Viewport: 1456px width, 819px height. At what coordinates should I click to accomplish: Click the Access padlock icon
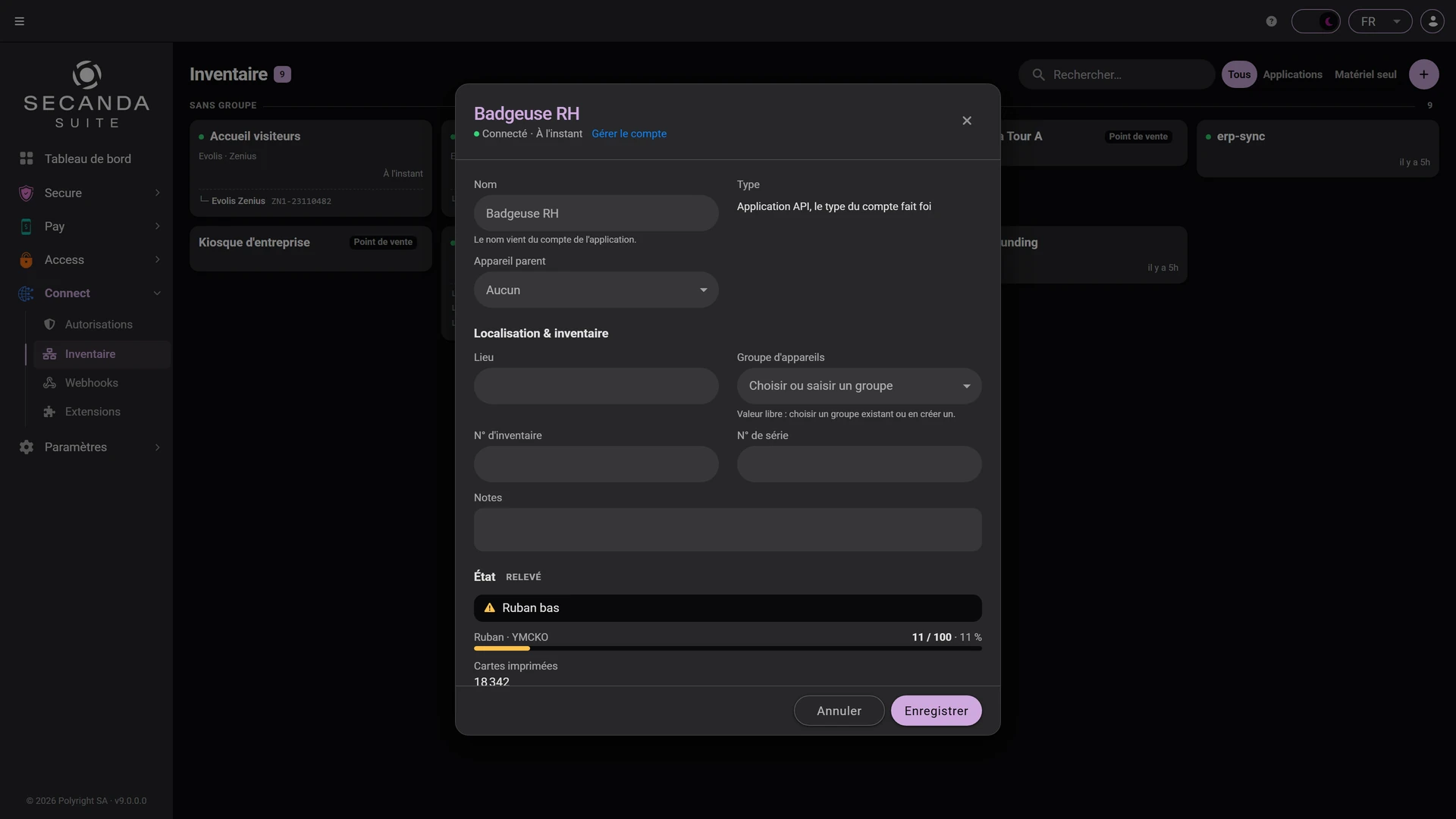click(27, 259)
